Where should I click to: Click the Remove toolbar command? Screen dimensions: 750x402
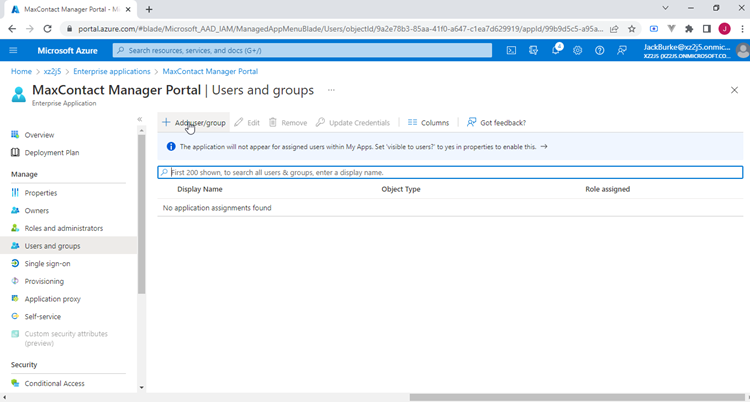point(288,123)
